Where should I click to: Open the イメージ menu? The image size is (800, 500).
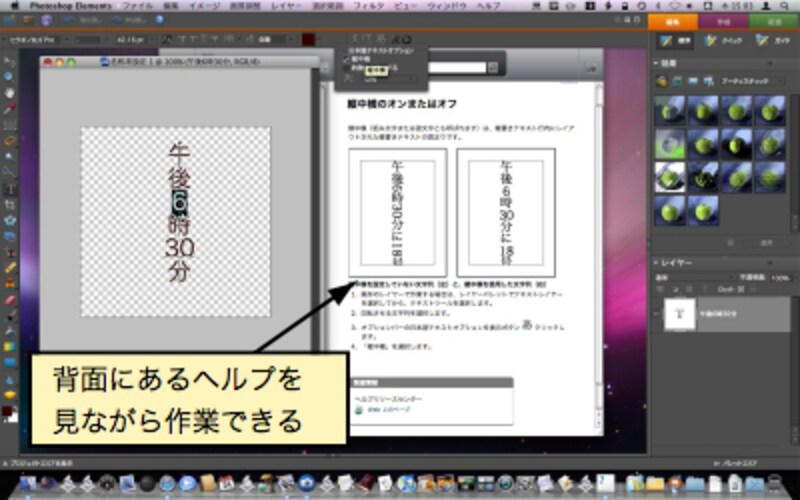[204, 6]
